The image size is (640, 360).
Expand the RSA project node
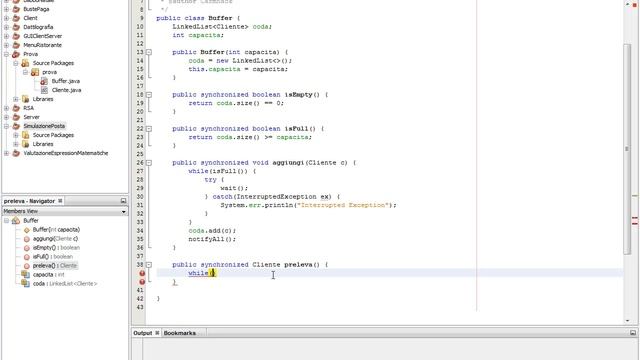(x=7, y=108)
